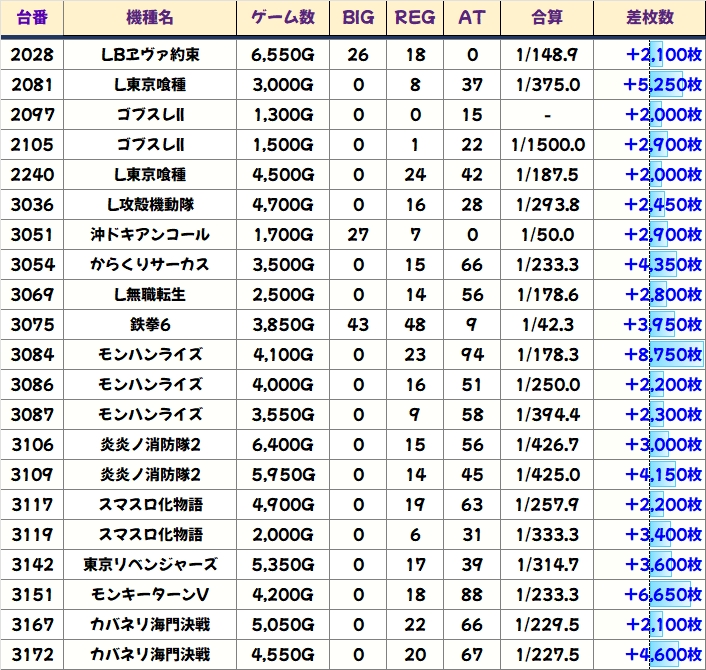Select the BIG column header
Screen dimensions: 706x670
pos(358,18)
